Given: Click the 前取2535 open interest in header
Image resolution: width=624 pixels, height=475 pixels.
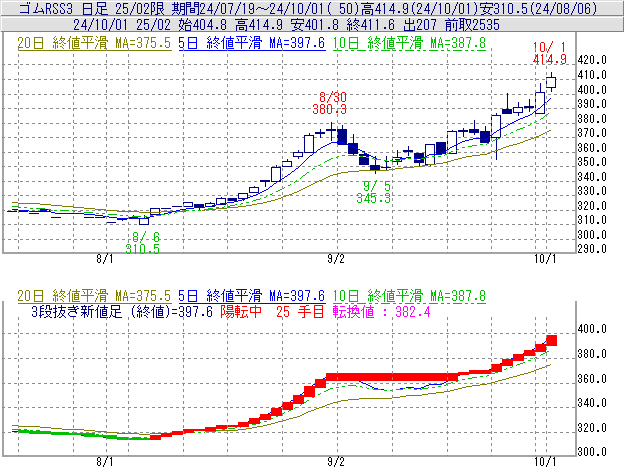Looking at the screenshot, I should pyautogui.click(x=472, y=25).
